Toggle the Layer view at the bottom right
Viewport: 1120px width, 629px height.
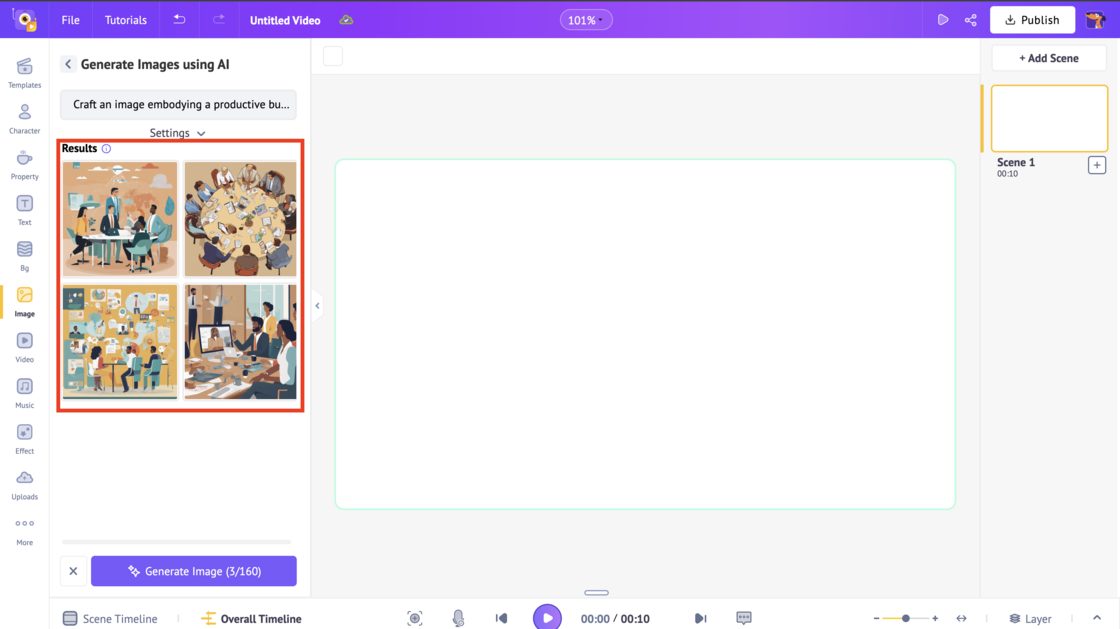click(1030, 618)
